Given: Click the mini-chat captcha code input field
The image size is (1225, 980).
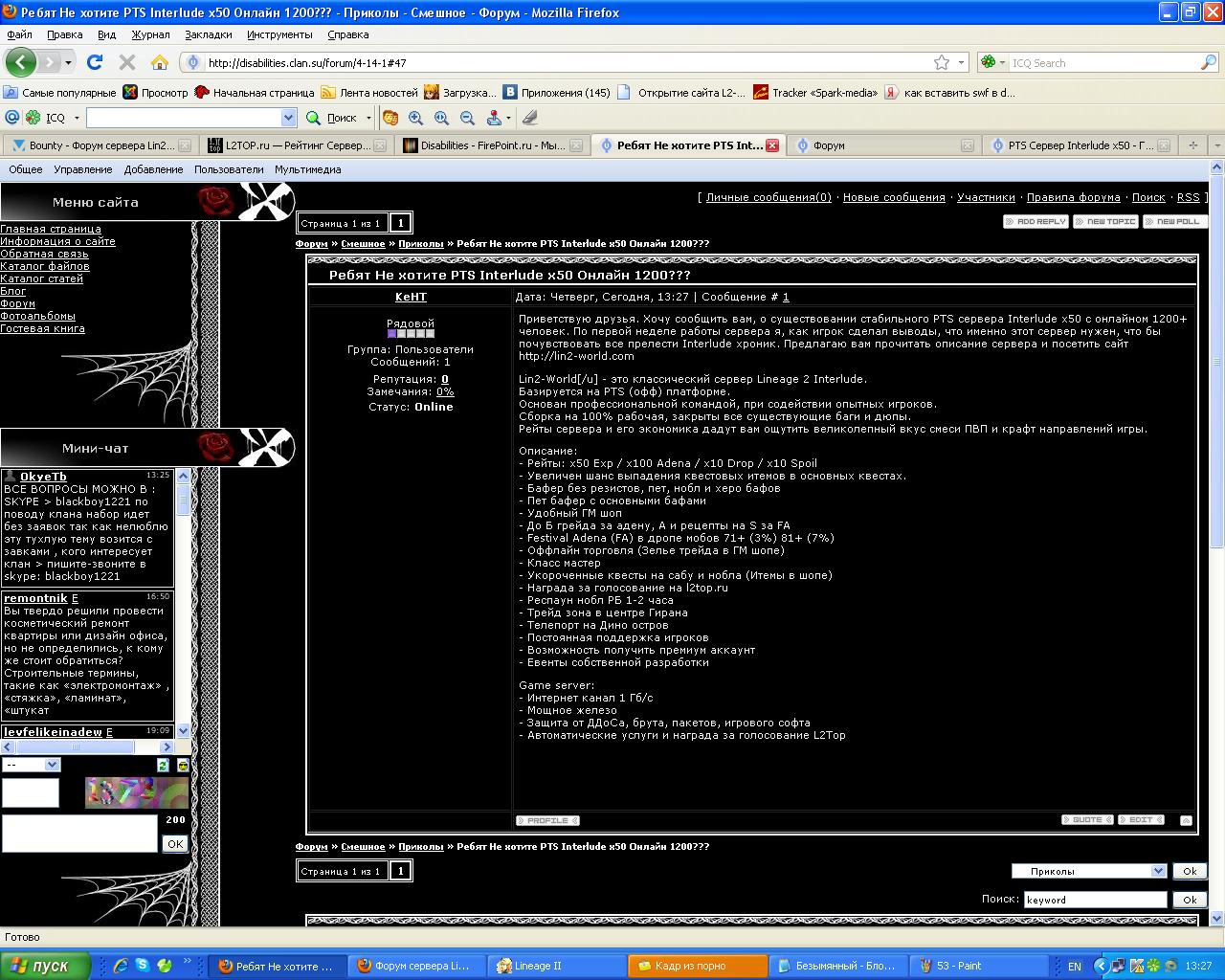Looking at the screenshot, I should (x=31, y=792).
